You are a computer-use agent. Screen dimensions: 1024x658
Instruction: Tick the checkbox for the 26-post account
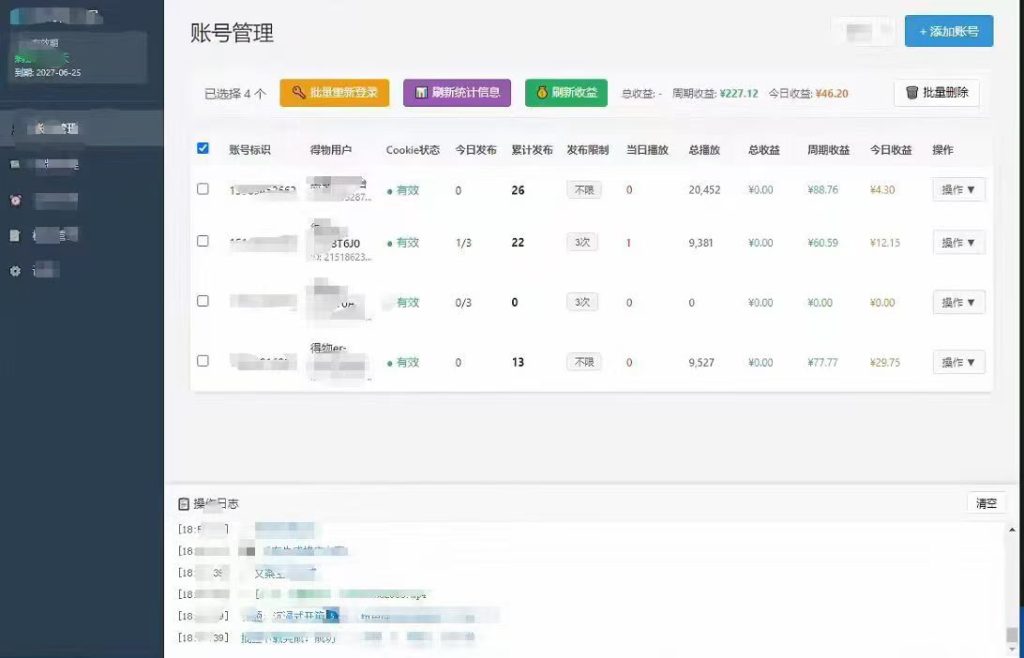pyautogui.click(x=203, y=189)
